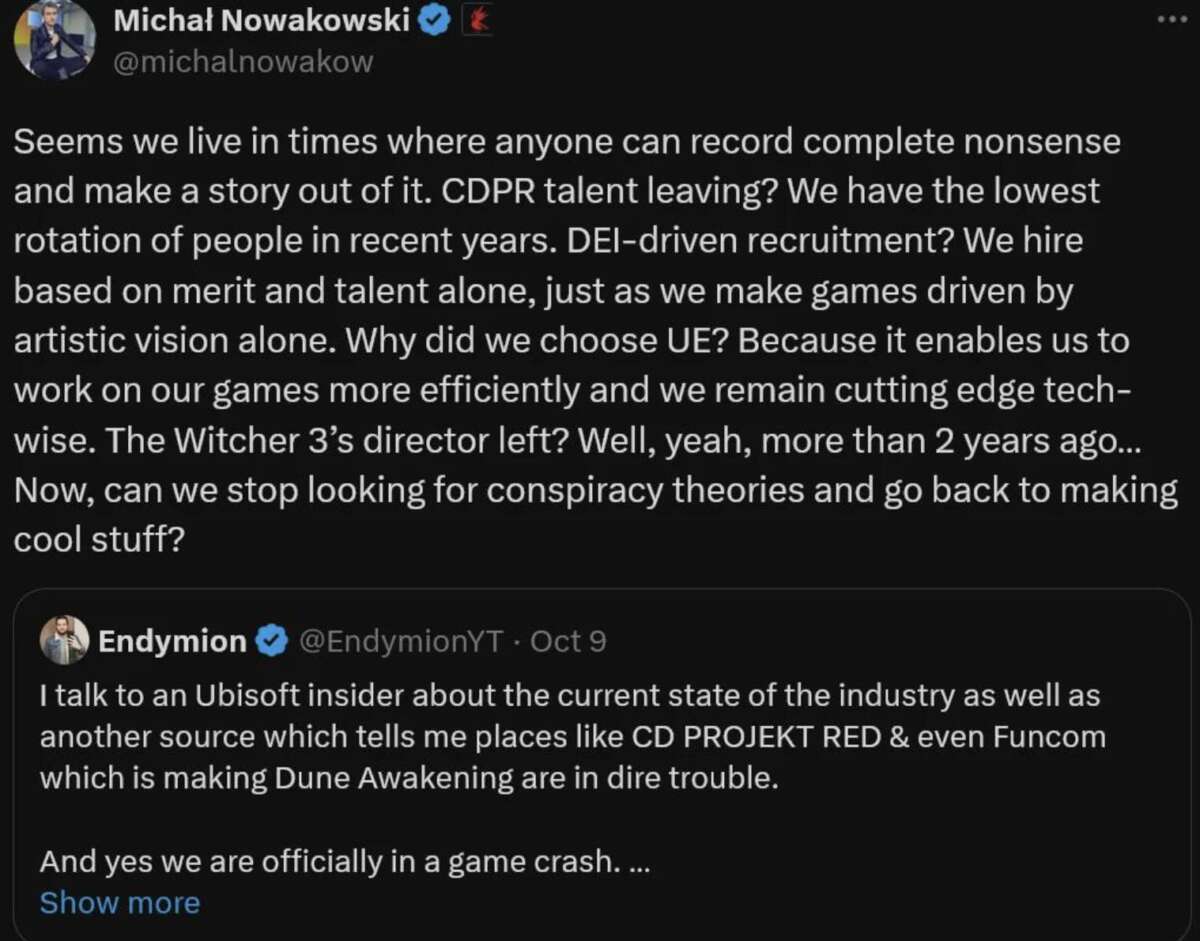
Task: Click Michał Nowakowski's blue verified badge
Action: [435, 18]
